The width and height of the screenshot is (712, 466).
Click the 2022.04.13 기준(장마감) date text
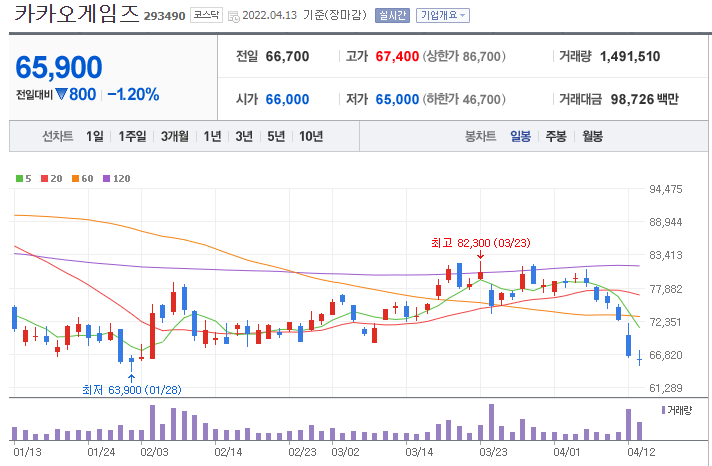[304, 15]
